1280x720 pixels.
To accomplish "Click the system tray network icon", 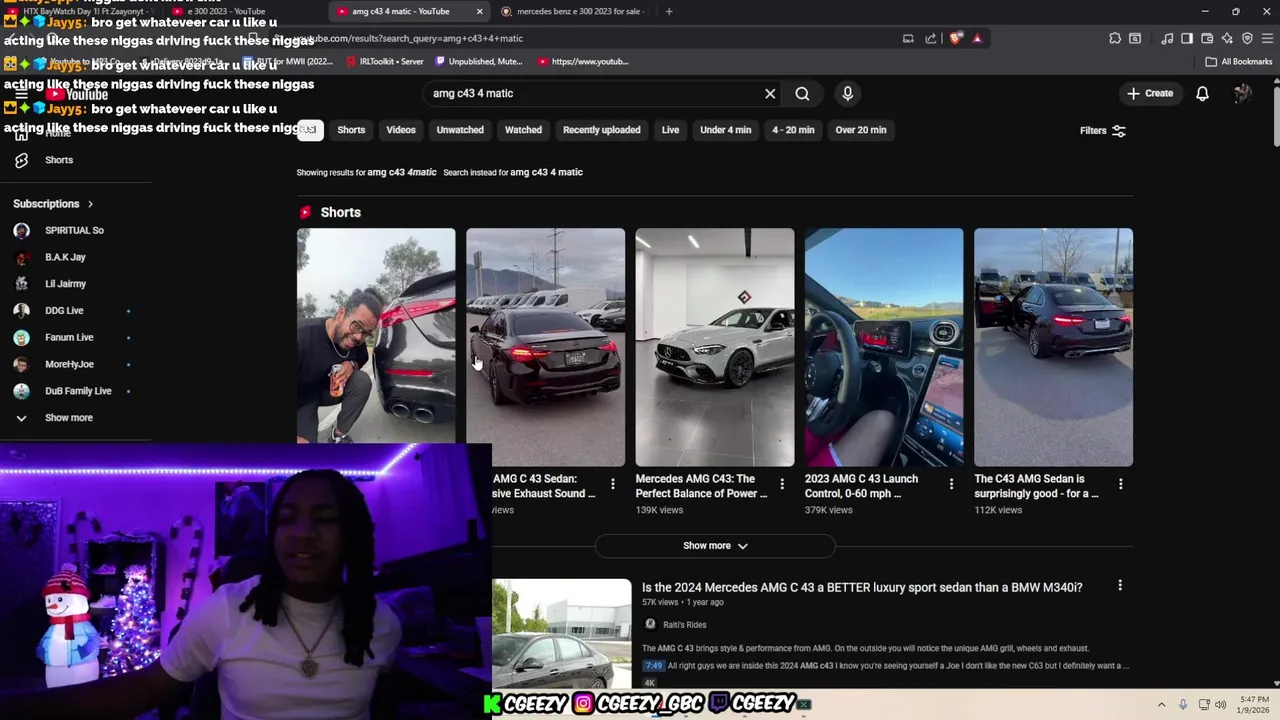I will pyautogui.click(x=1204, y=705).
